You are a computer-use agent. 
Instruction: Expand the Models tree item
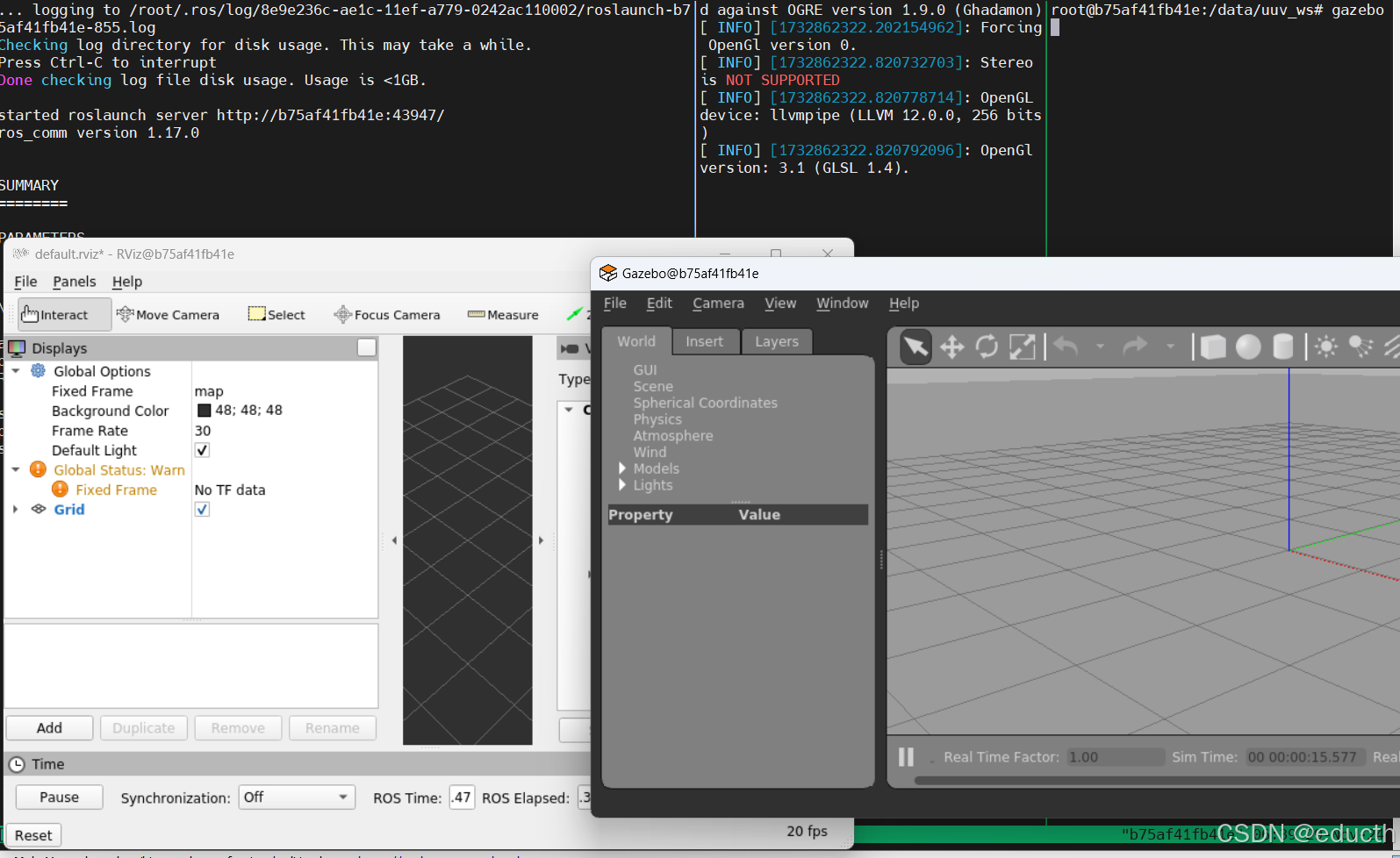point(622,468)
